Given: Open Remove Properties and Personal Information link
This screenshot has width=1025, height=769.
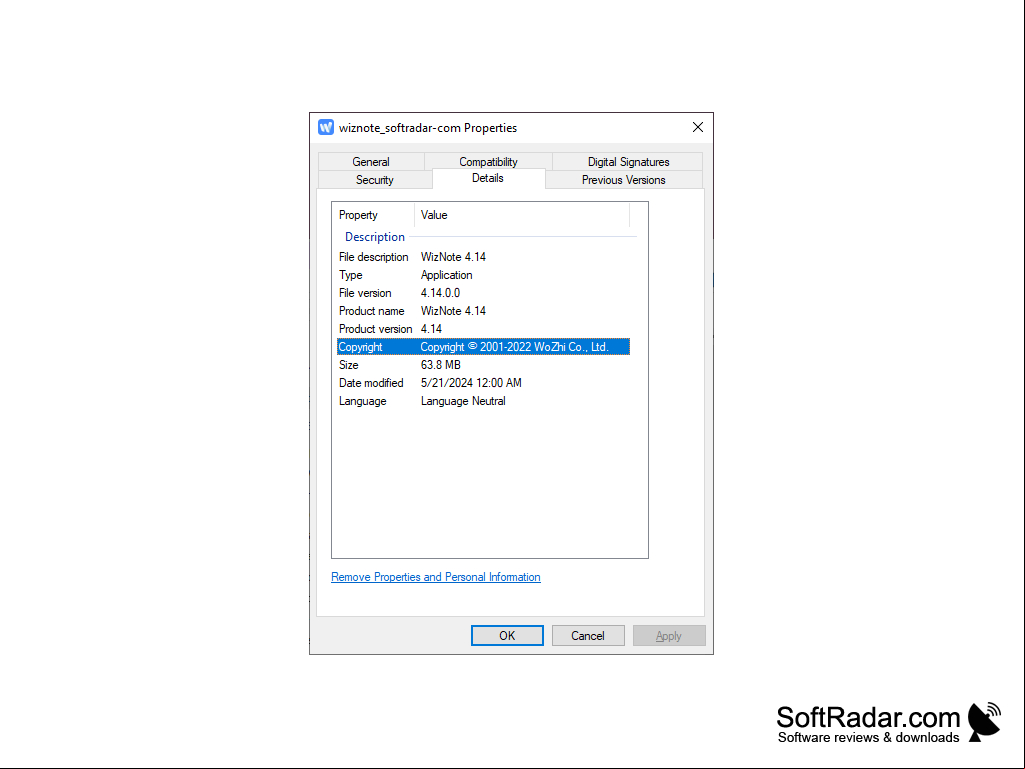Looking at the screenshot, I should 435,577.
